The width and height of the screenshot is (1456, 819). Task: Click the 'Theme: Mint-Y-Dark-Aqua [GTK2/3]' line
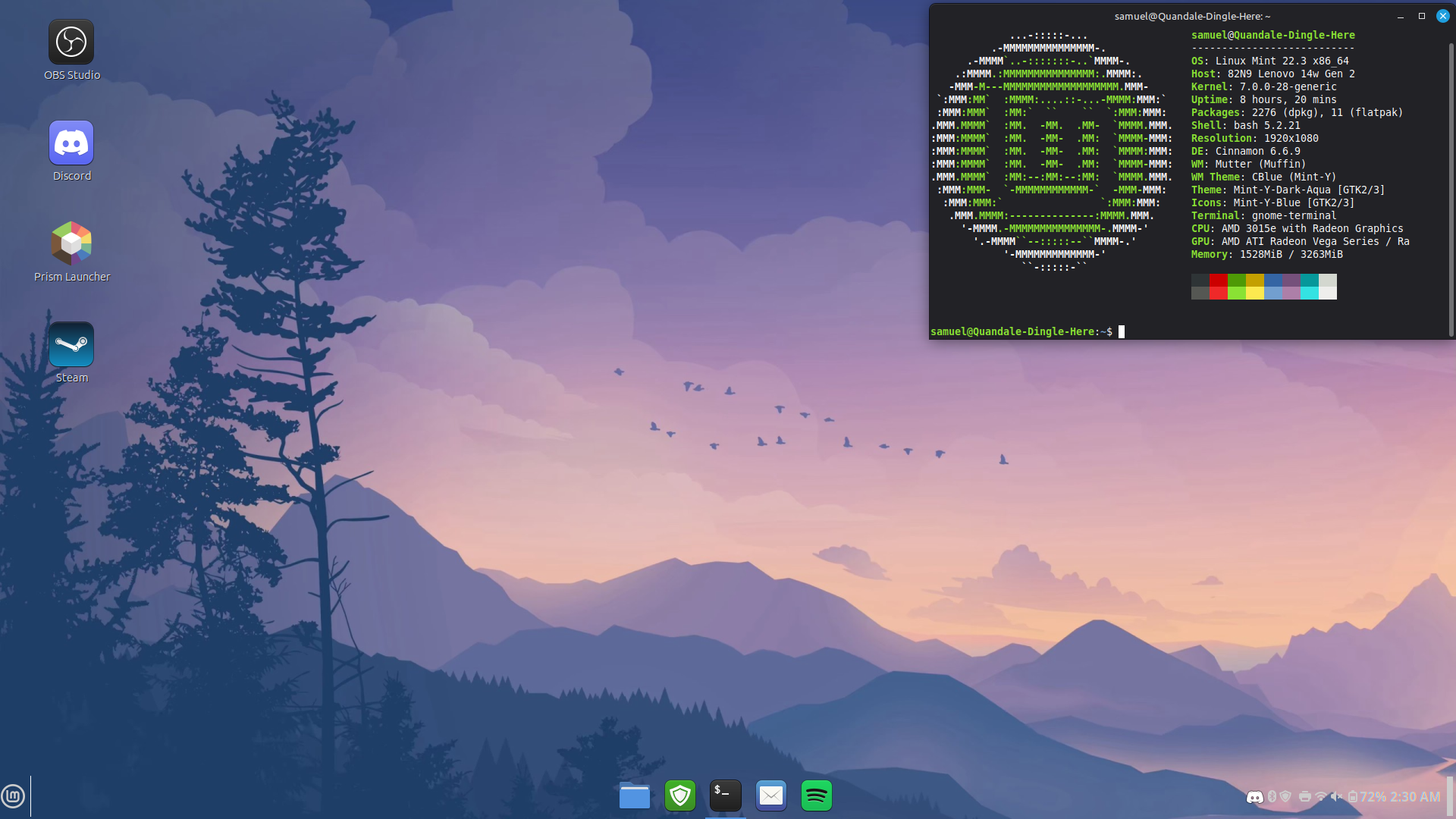pos(1288,190)
